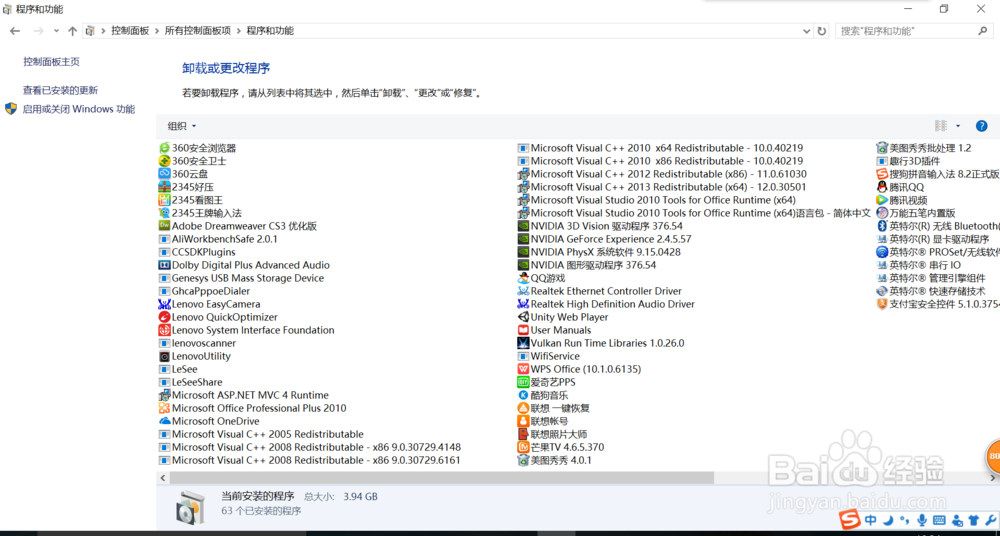
Task: Click the WPS Office icon
Action: 523,369
